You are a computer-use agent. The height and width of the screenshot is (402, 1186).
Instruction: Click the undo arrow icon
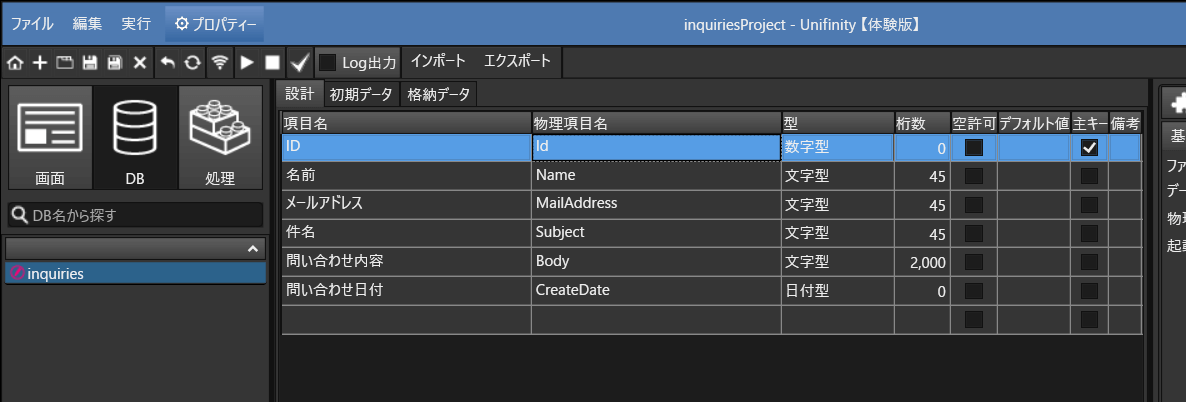[167, 63]
